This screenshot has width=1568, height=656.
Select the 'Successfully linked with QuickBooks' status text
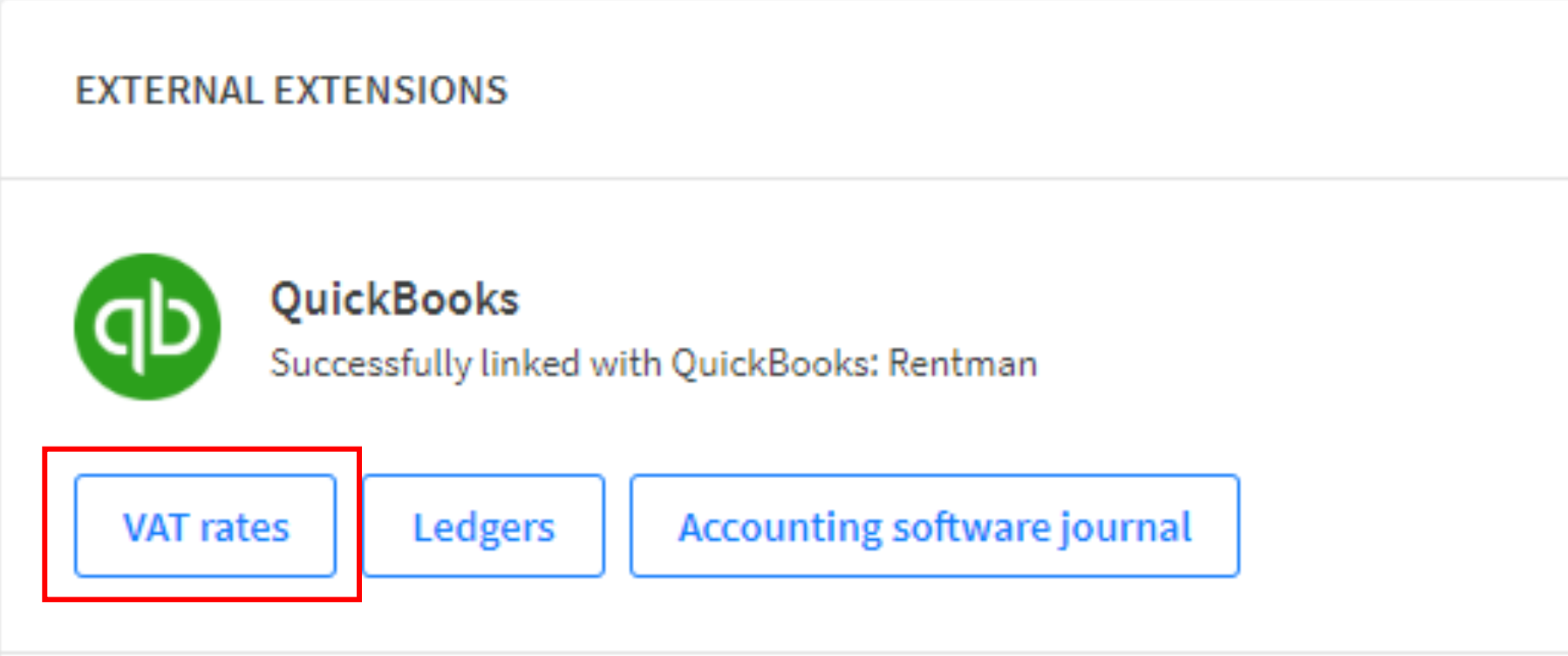[x=654, y=364]
